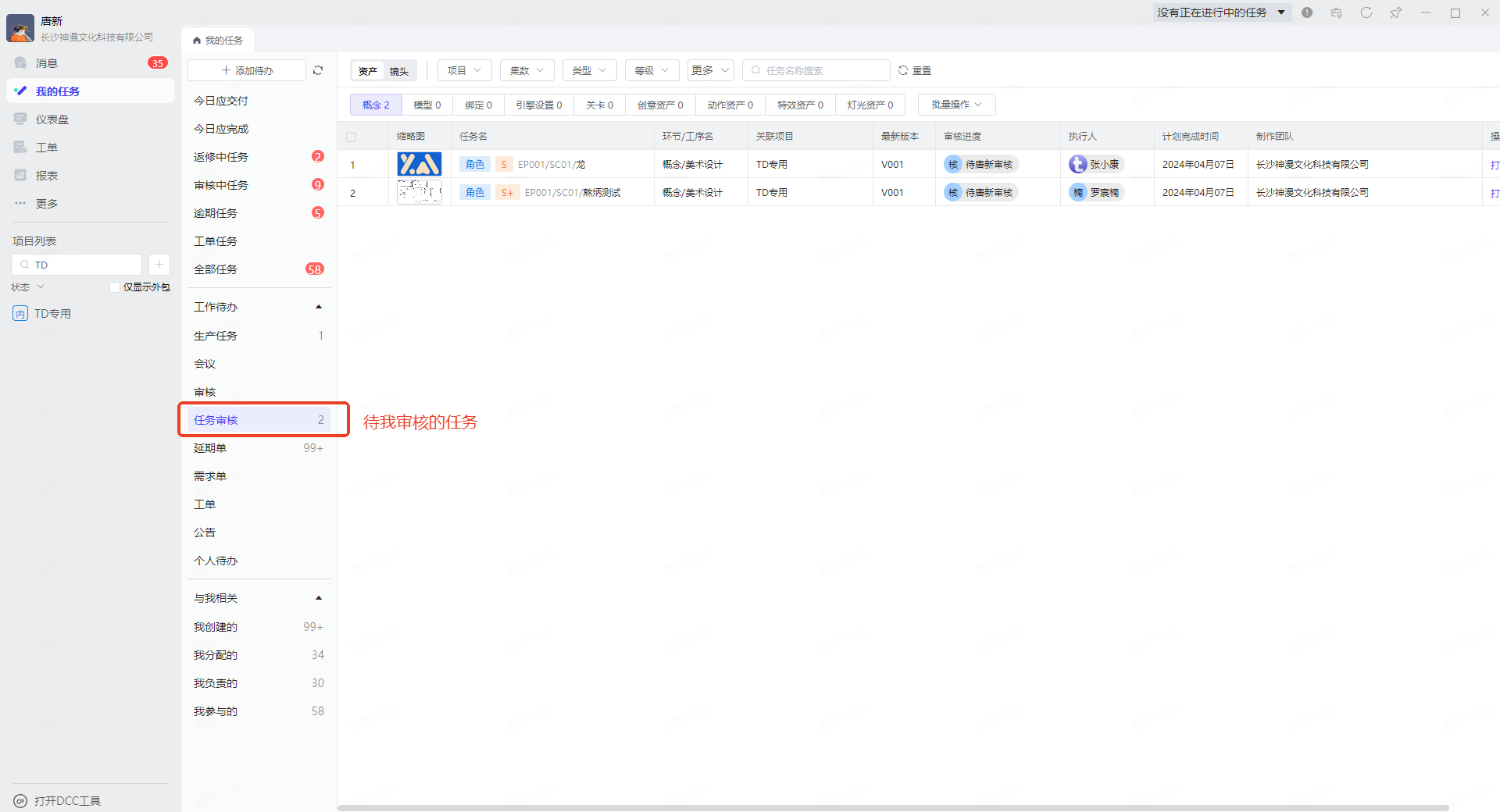Click the horizontal scrollbar at the bottom
This screenshot has height=812, width=1500.
point(892,807)
